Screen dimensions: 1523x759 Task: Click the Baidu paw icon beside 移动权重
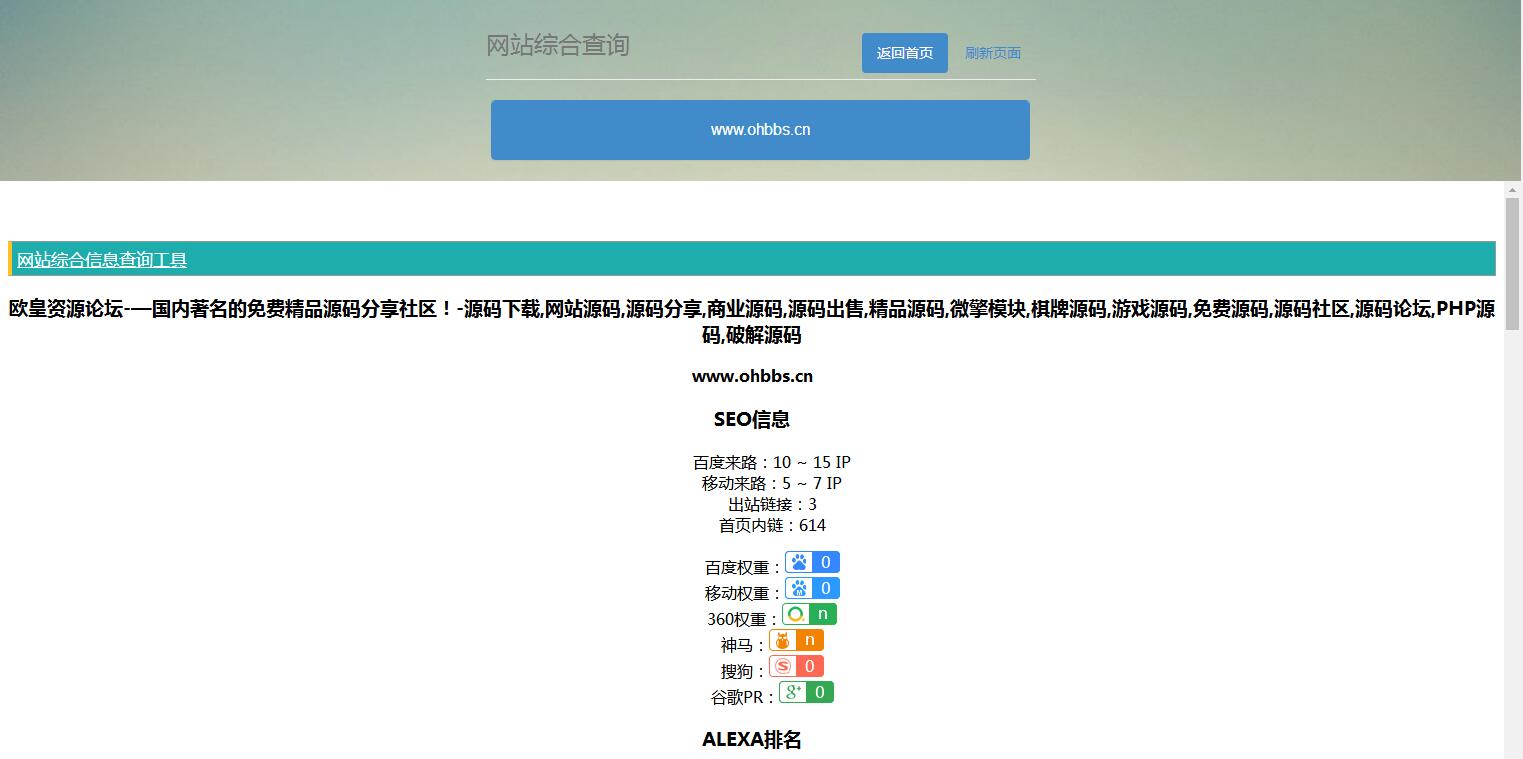799,588
